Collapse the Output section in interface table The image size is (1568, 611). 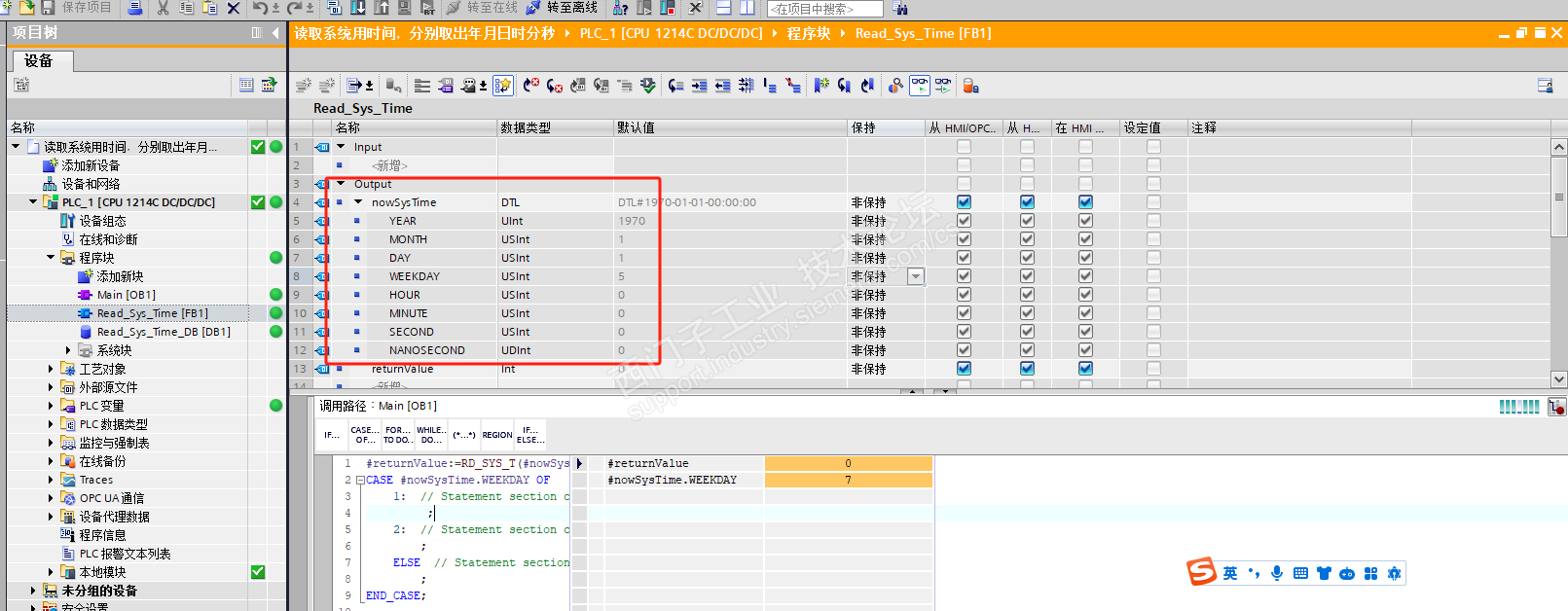(341, 184)
